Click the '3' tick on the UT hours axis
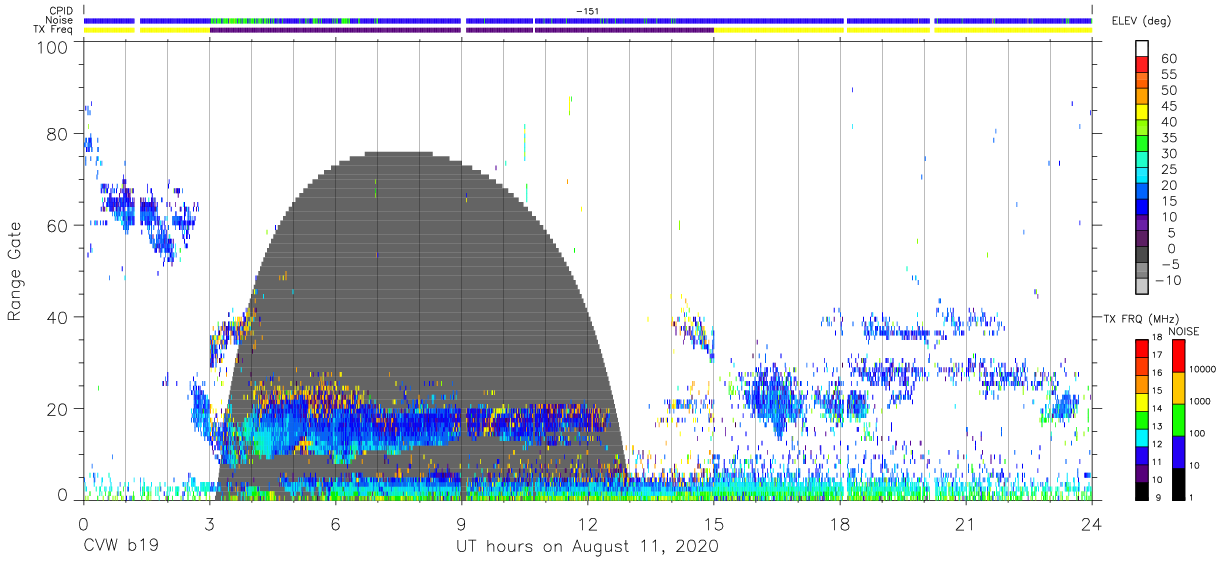 coord(209,524)
